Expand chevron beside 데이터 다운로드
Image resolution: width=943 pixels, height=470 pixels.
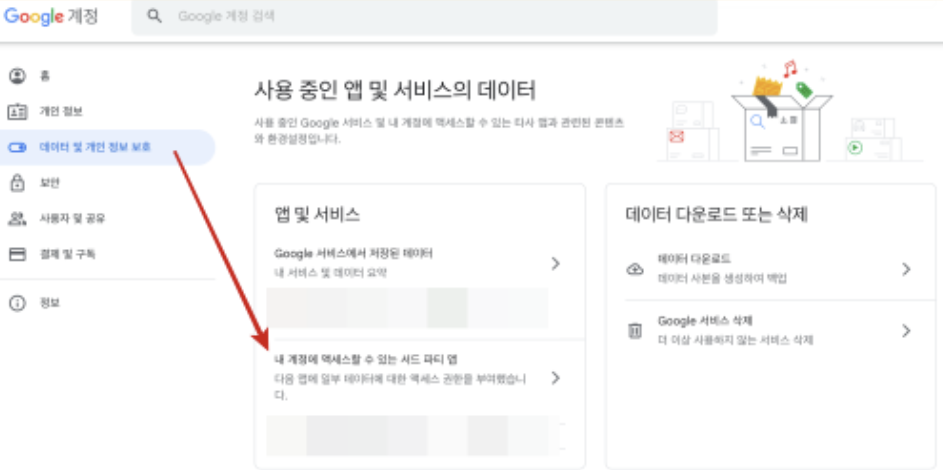(x=906, y=269)
